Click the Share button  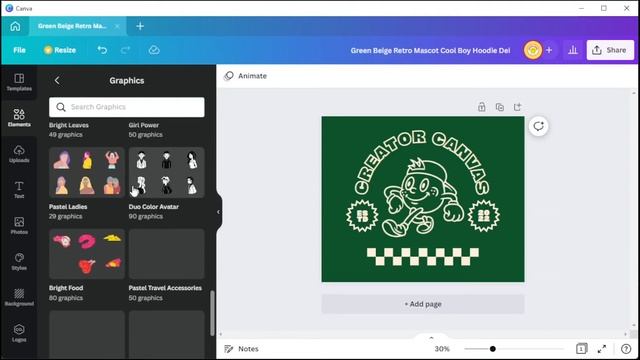click(610, 50)
